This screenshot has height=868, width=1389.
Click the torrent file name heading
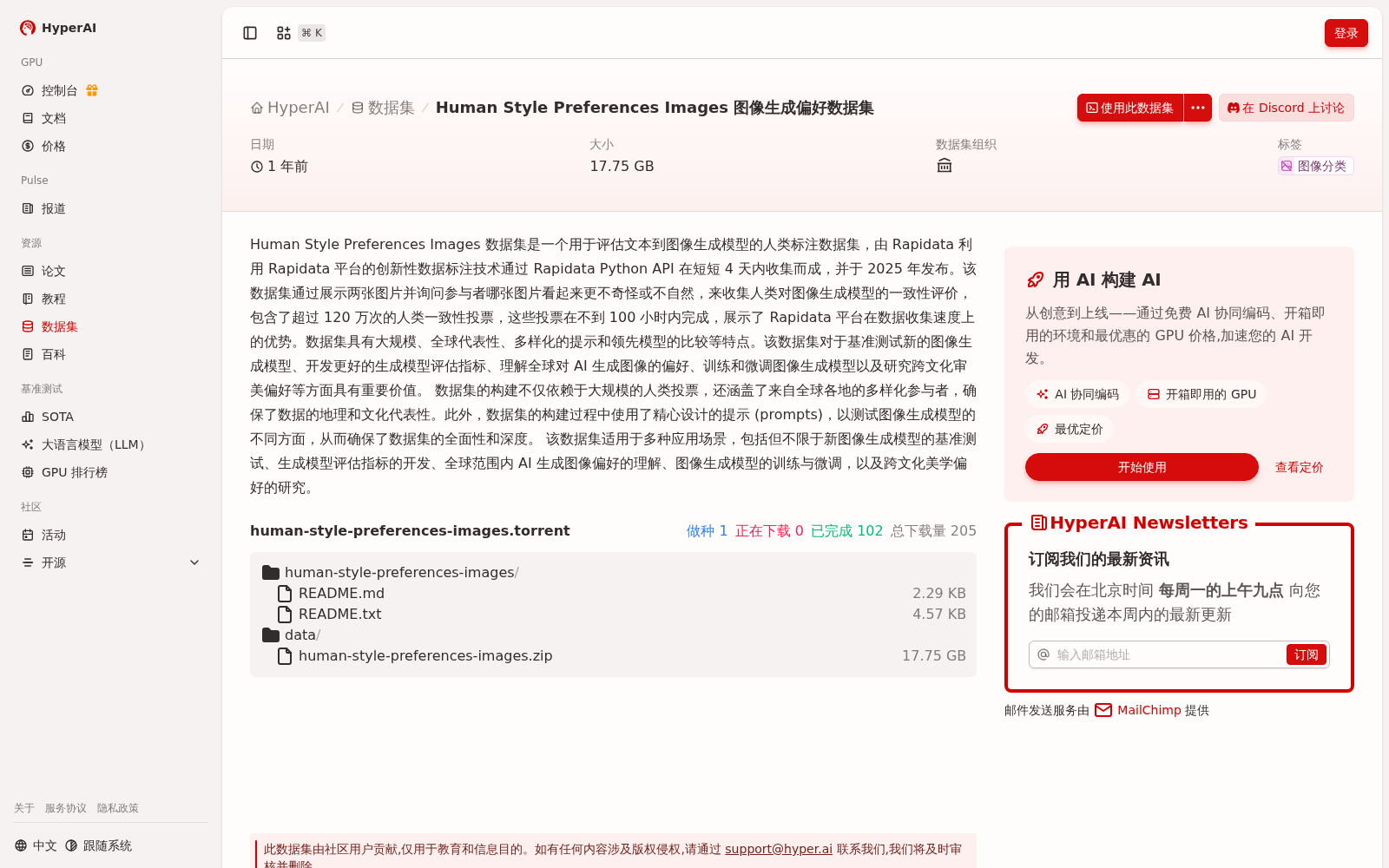pos(410,530)
